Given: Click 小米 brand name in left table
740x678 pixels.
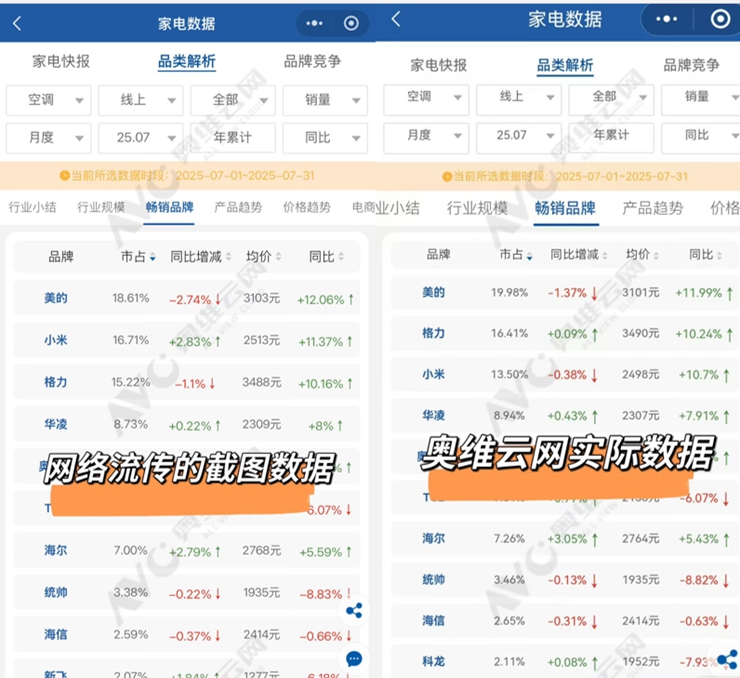Looking at the screenshot, I should [x=56, y=340].
